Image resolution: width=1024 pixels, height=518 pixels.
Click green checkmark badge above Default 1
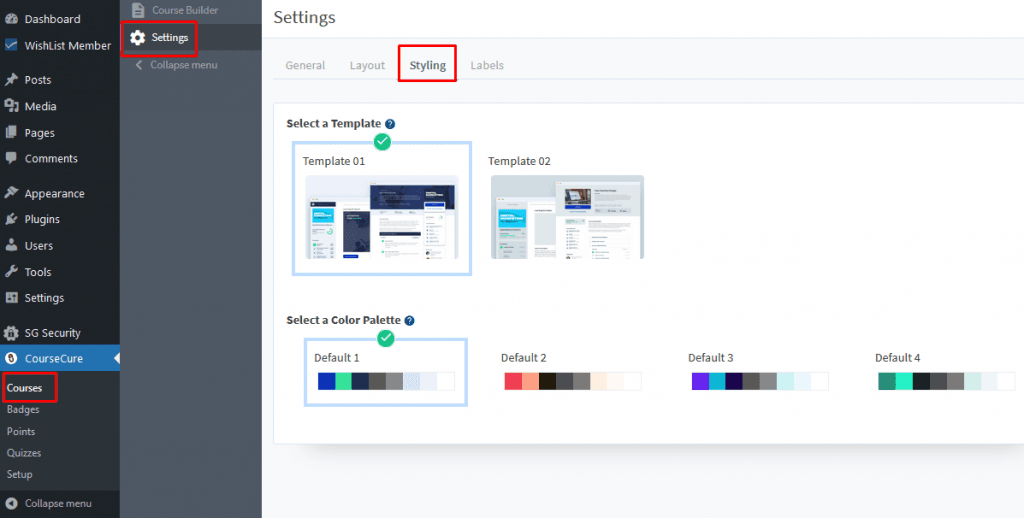[x=386, y=338]
